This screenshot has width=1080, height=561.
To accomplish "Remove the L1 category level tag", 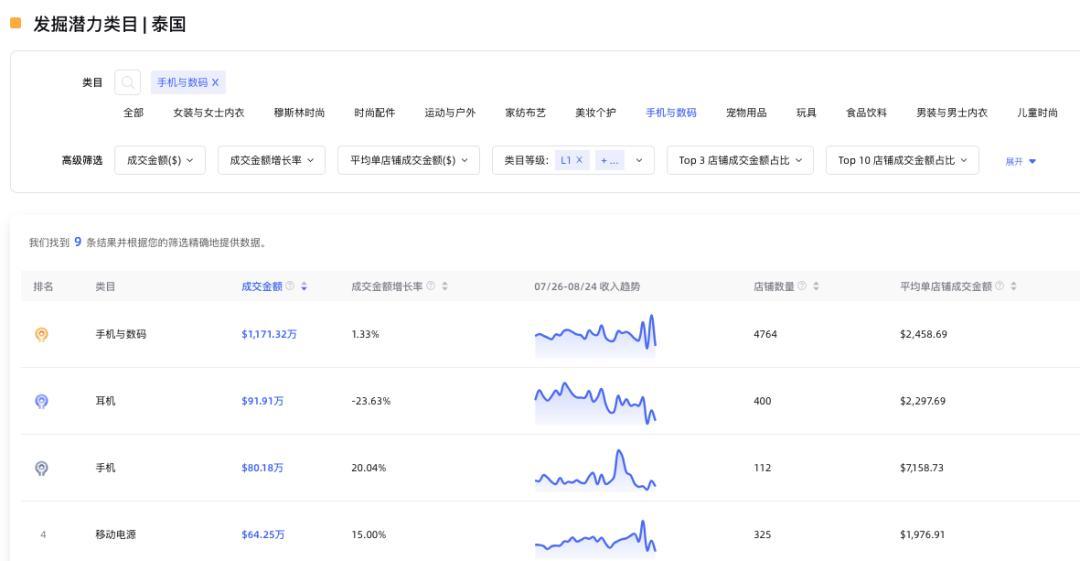I will click(579, 160).
